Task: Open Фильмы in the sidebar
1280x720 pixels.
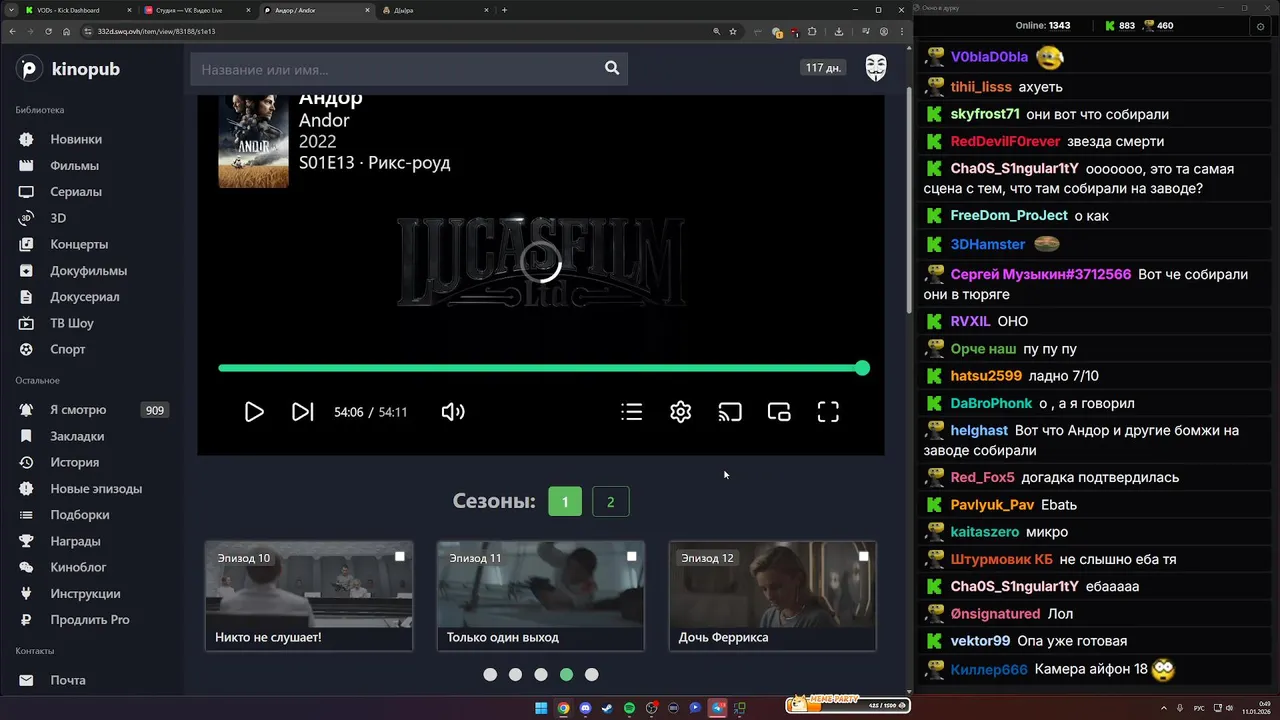Action: click(x=74, y=166)
